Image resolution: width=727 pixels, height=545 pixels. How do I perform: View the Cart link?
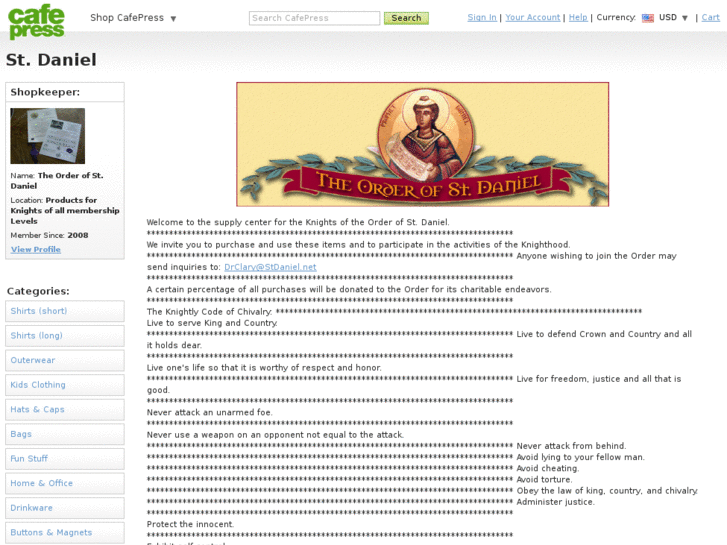click(710, 17)
